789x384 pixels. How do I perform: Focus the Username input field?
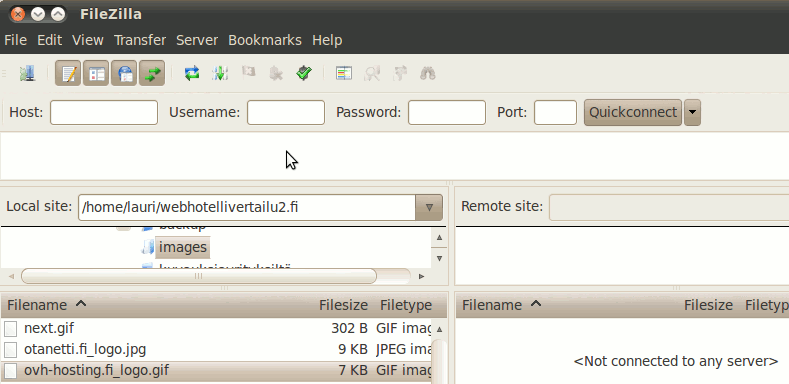(x=286, y=112)
